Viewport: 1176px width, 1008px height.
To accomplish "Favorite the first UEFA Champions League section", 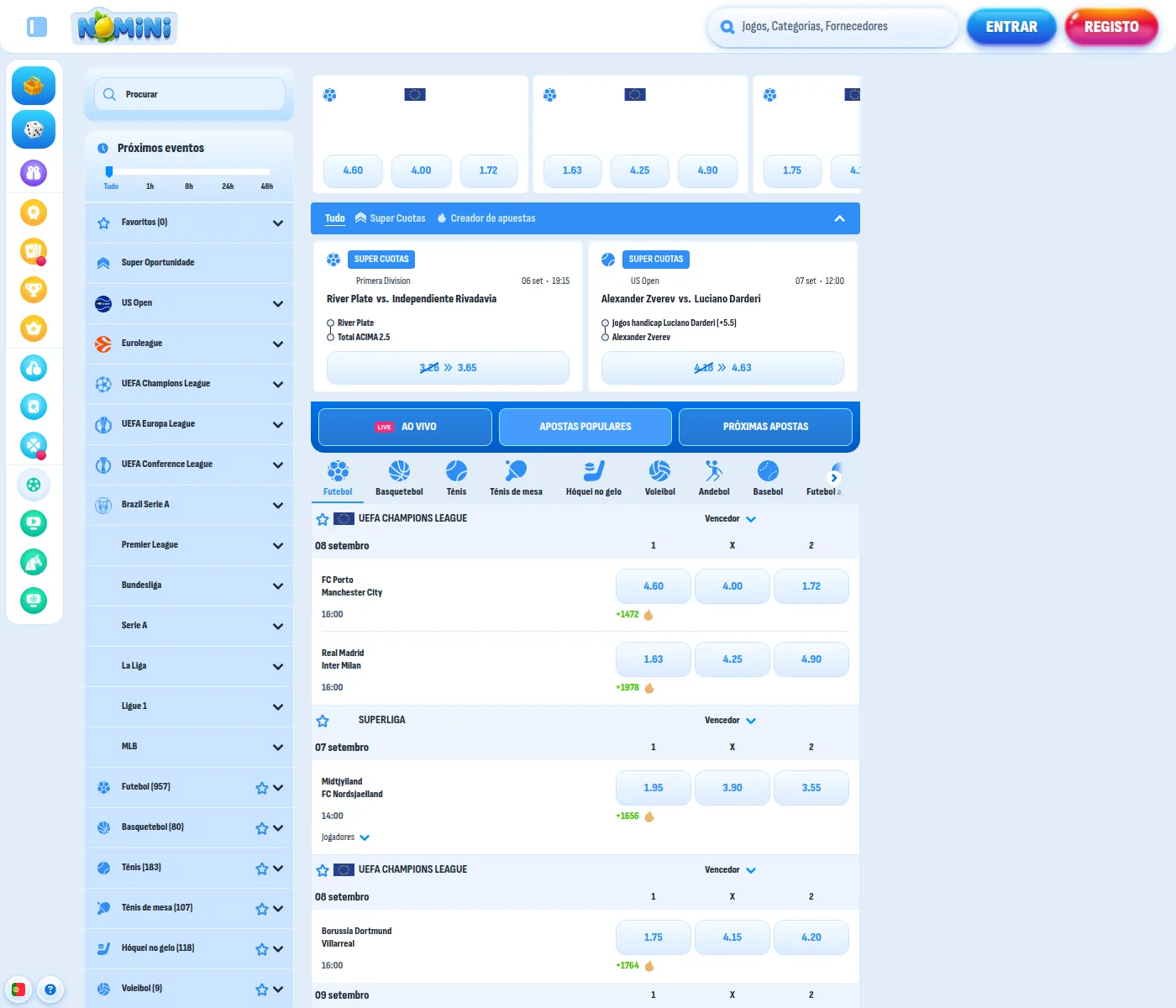I will tap(323, 519).
